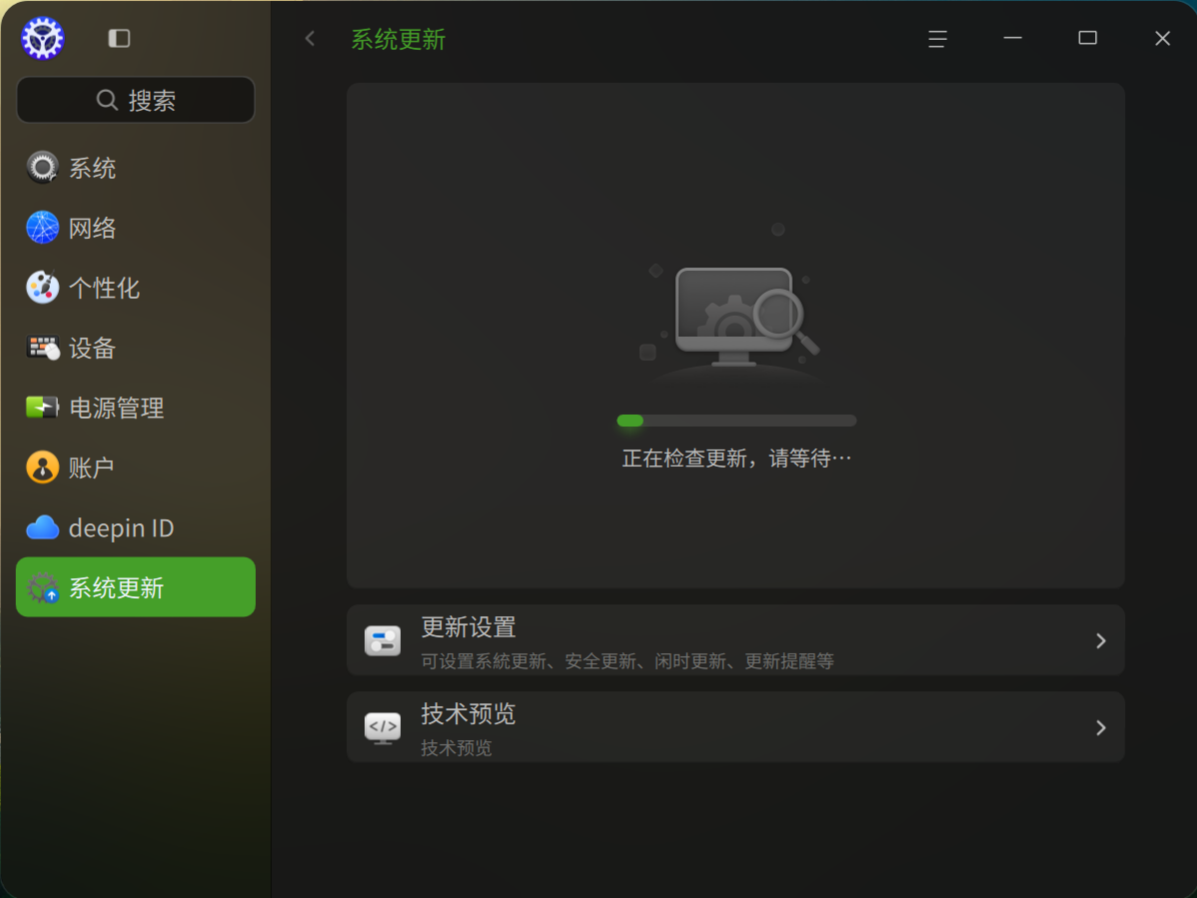The width and height of the screenshot is (1197, 898).
Task: Click the 设备 keyboard-and-mouse icon
Action: click(x=43, y=347)
